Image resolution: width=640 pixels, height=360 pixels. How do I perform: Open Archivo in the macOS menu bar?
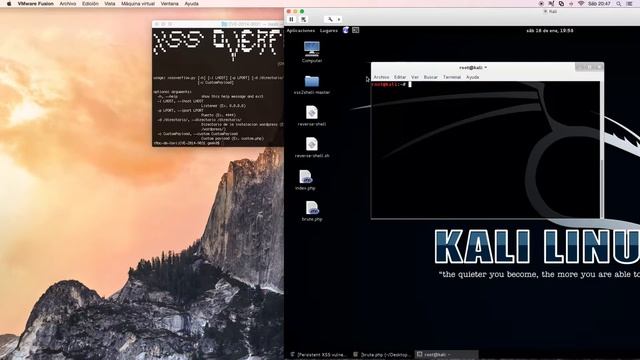[68, 4]
